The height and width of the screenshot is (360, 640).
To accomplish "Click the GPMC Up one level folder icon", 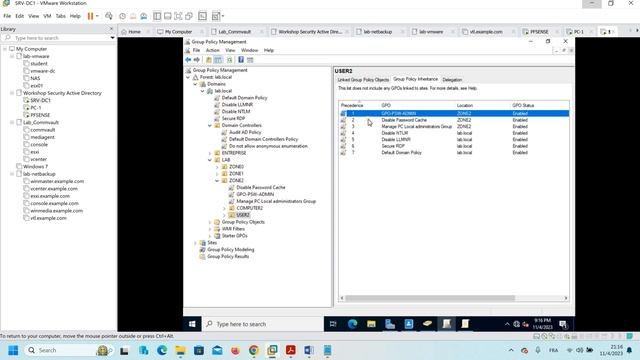I will tap(209, 60).
